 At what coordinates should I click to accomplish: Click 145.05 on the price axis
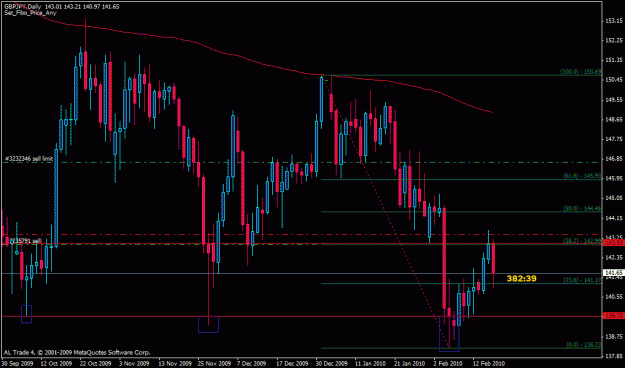pos(614,198)
